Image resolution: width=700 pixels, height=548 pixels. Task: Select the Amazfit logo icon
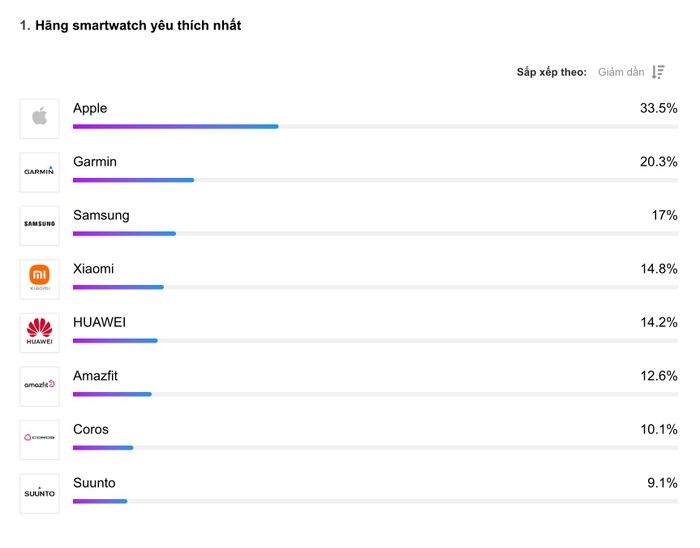click(x=40, y=386)
